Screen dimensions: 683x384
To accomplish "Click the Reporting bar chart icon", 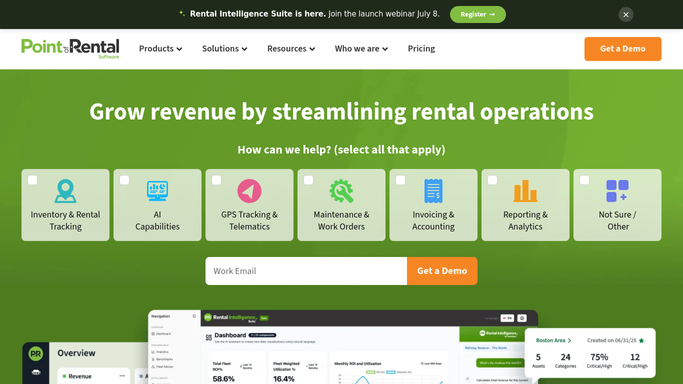I will (525, 191).
